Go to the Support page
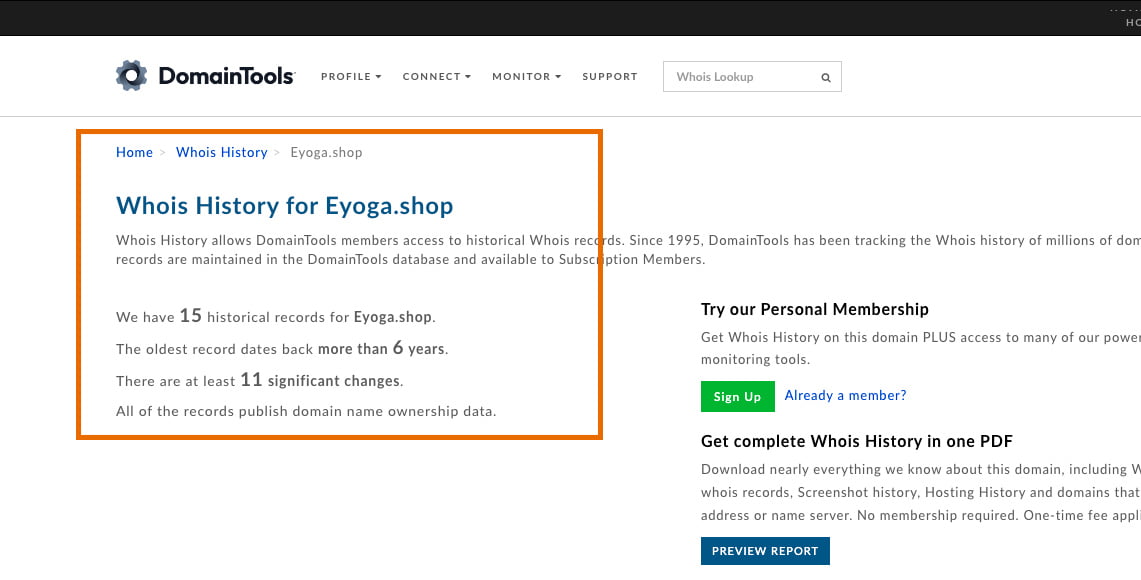Image resolution: width=1141 pixels, height=580 pixels. click(x=610, y=76)
